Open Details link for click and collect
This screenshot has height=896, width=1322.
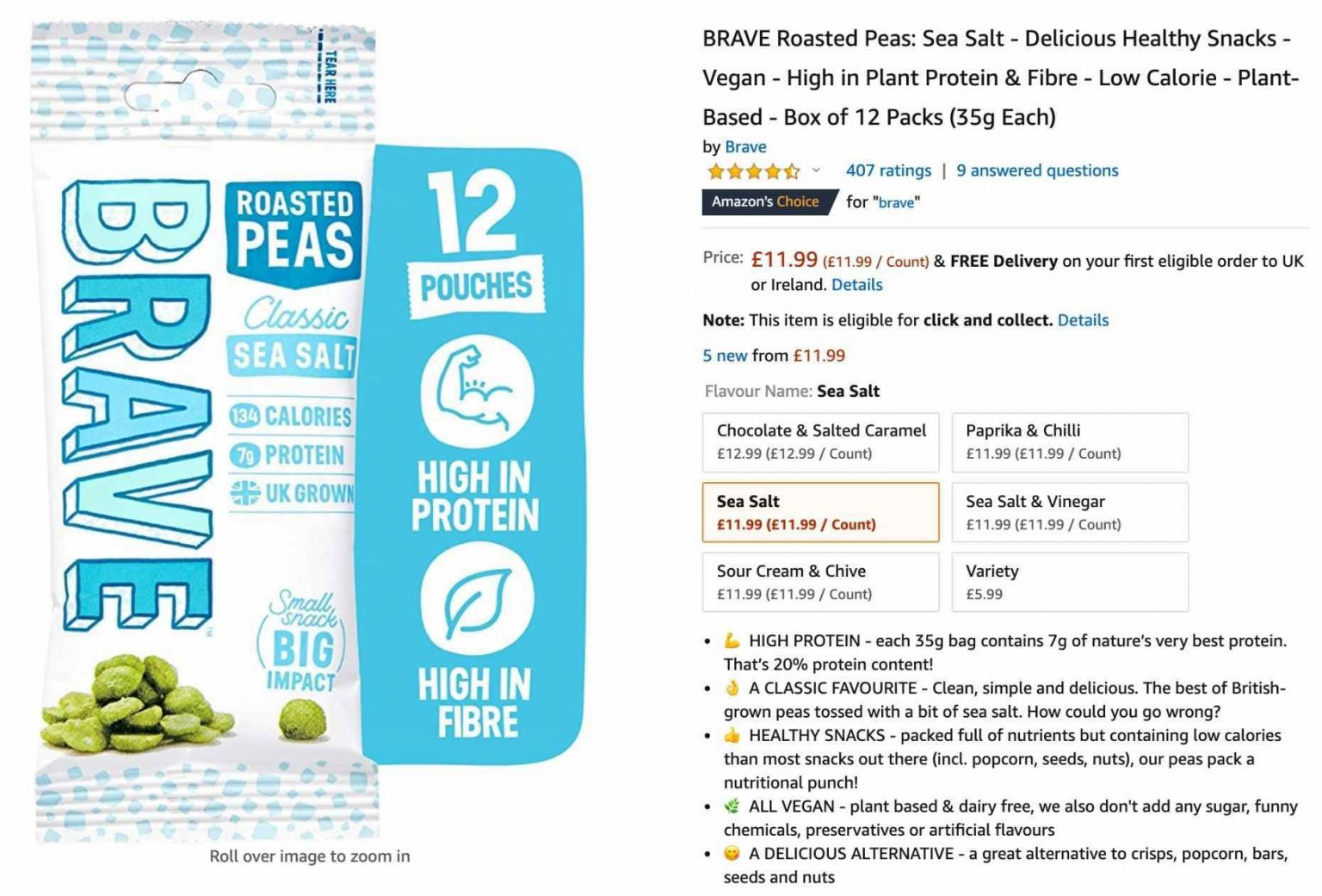point(1083,320)
